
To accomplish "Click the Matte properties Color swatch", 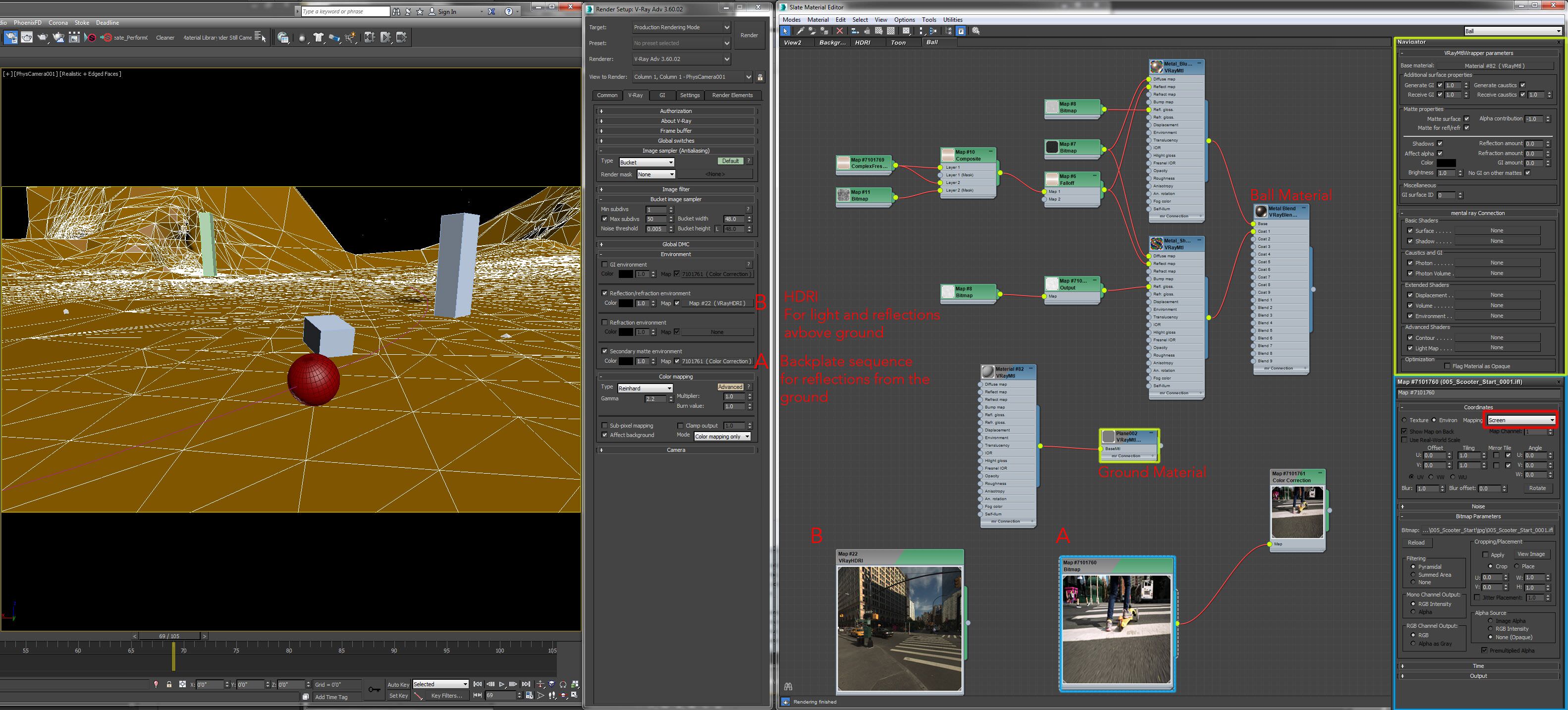I will point(1446,163).
